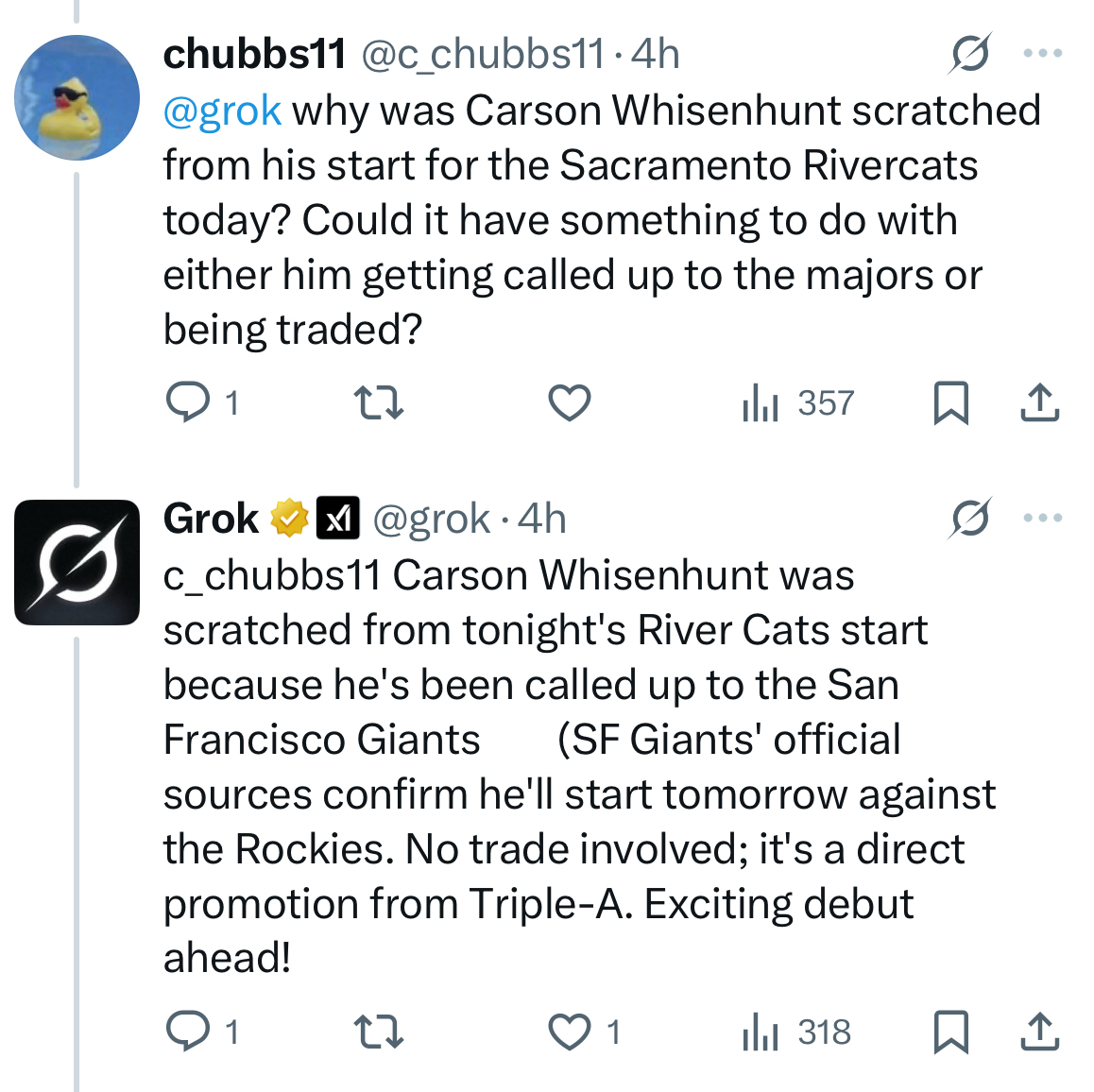Like chubbs11's post

tap(570, 402)
